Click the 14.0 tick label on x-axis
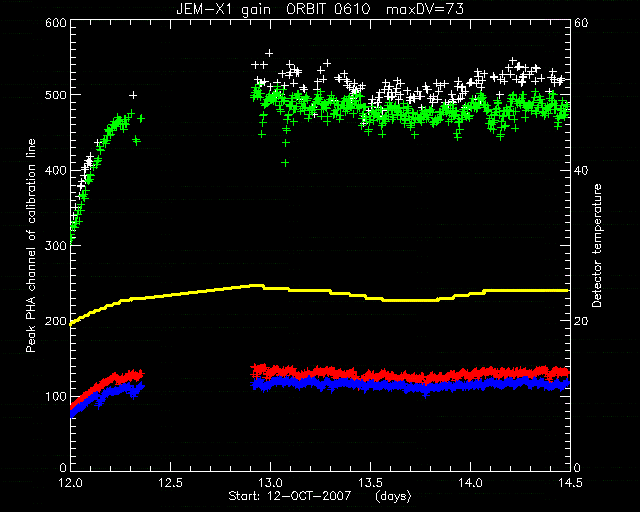 tap(470, 483)
